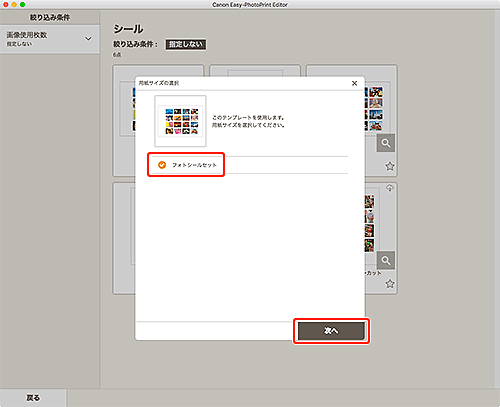The image size is (500, 407).
Task: Click the 次へ button
Action: (331, 331)
